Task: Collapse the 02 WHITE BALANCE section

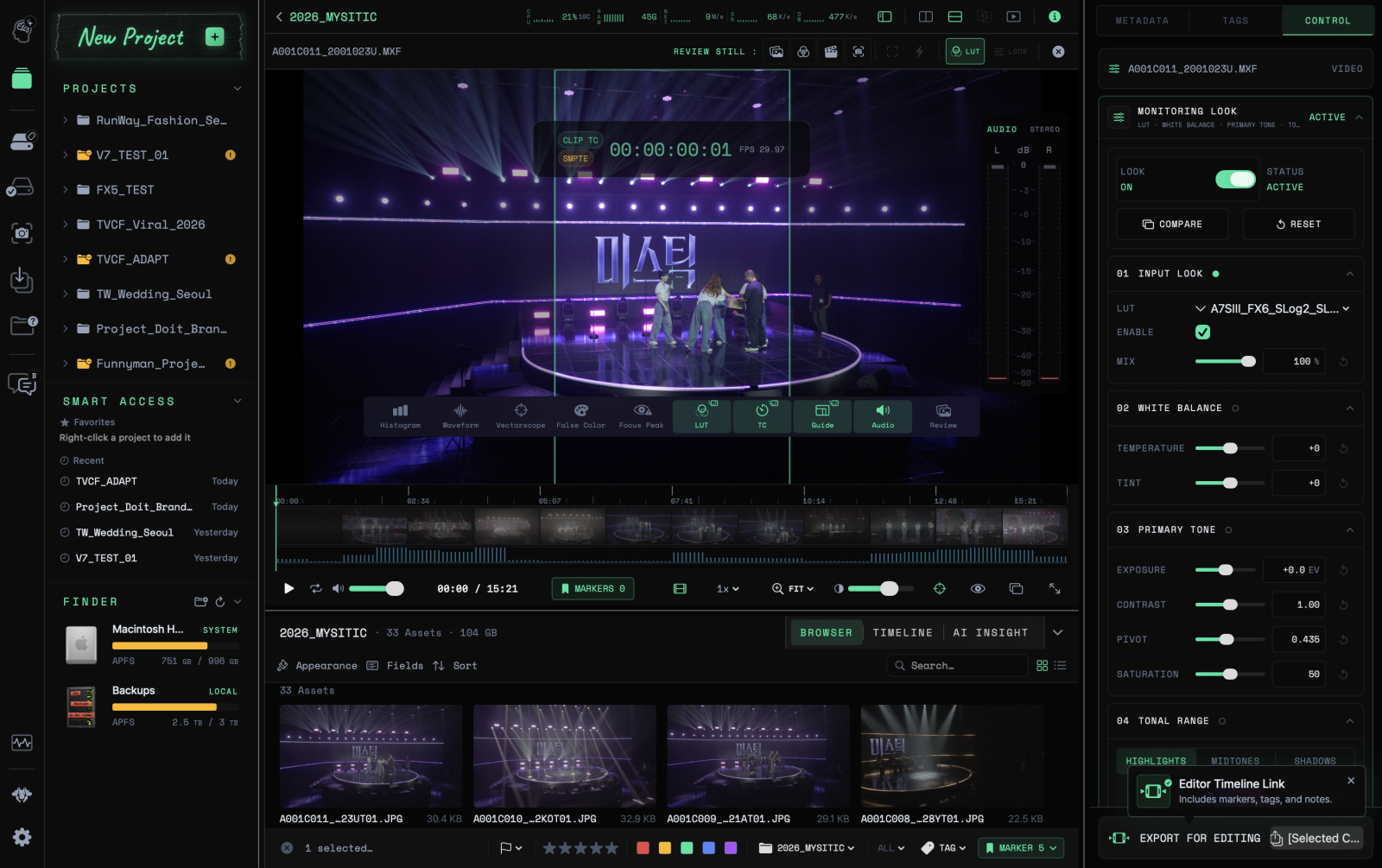Action: point(1349,408)
